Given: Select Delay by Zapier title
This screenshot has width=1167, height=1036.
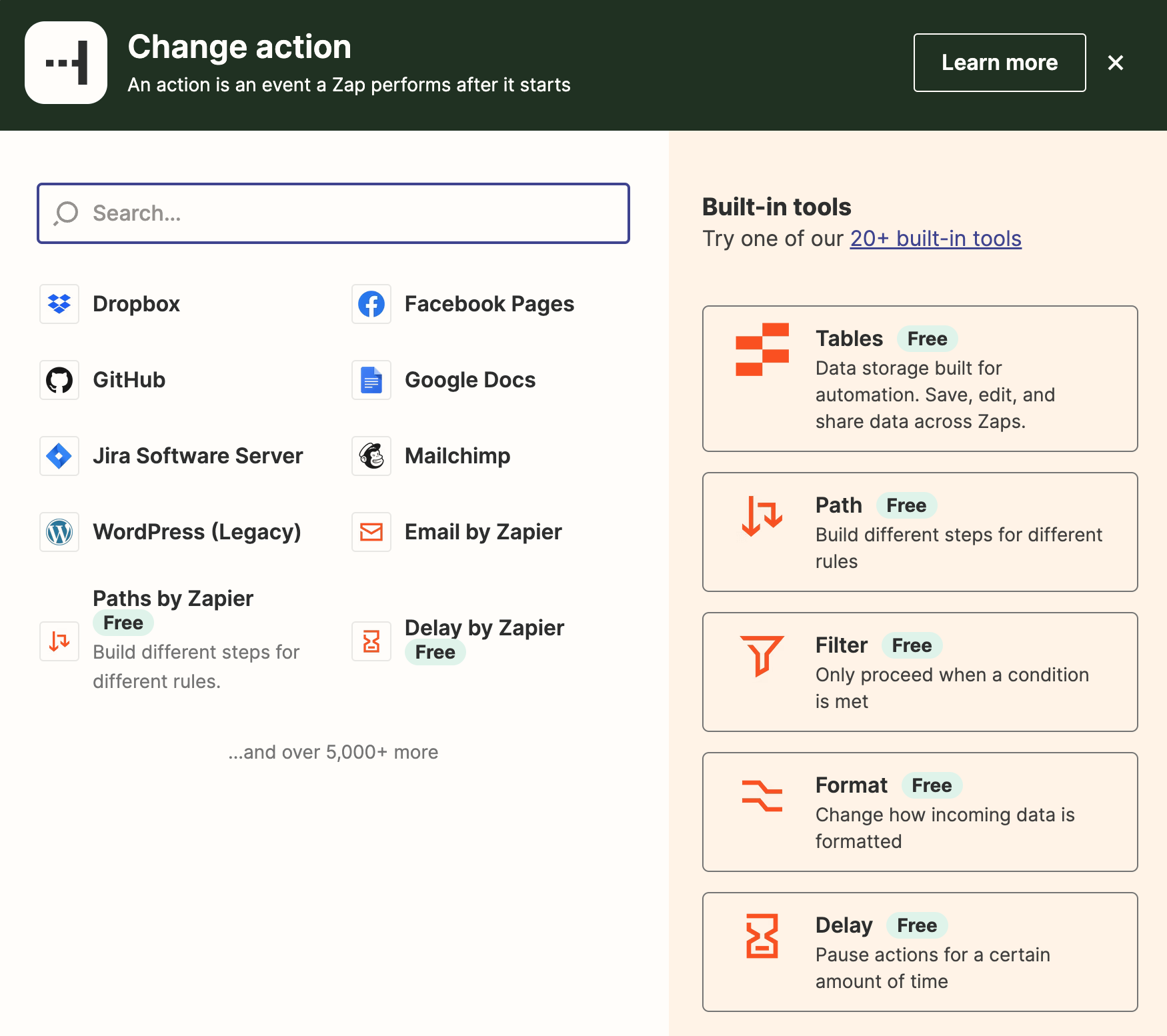Looking at the screenshot, I should [x=485, y=628].
